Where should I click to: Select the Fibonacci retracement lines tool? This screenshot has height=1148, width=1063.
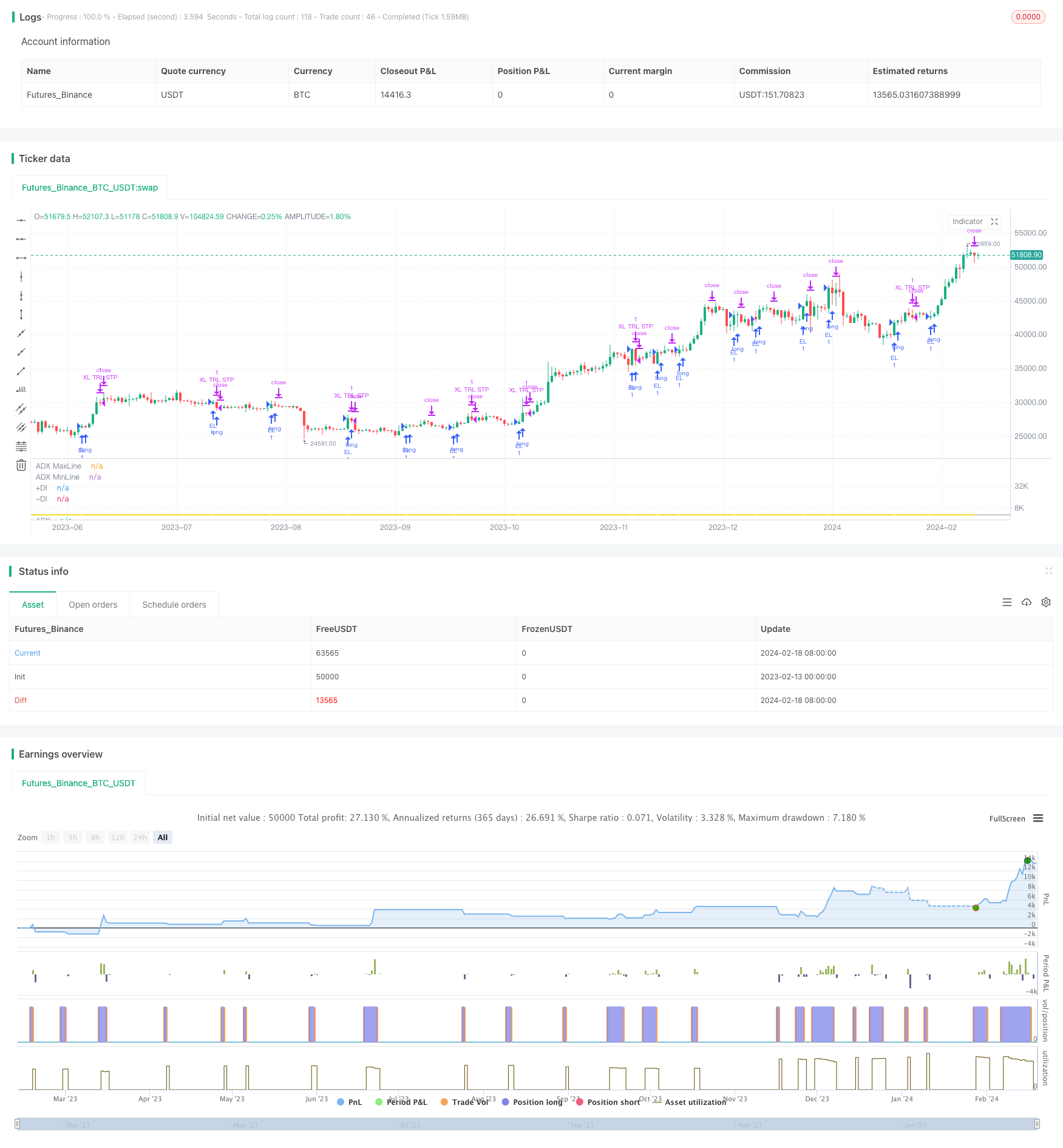coord(21,446)
